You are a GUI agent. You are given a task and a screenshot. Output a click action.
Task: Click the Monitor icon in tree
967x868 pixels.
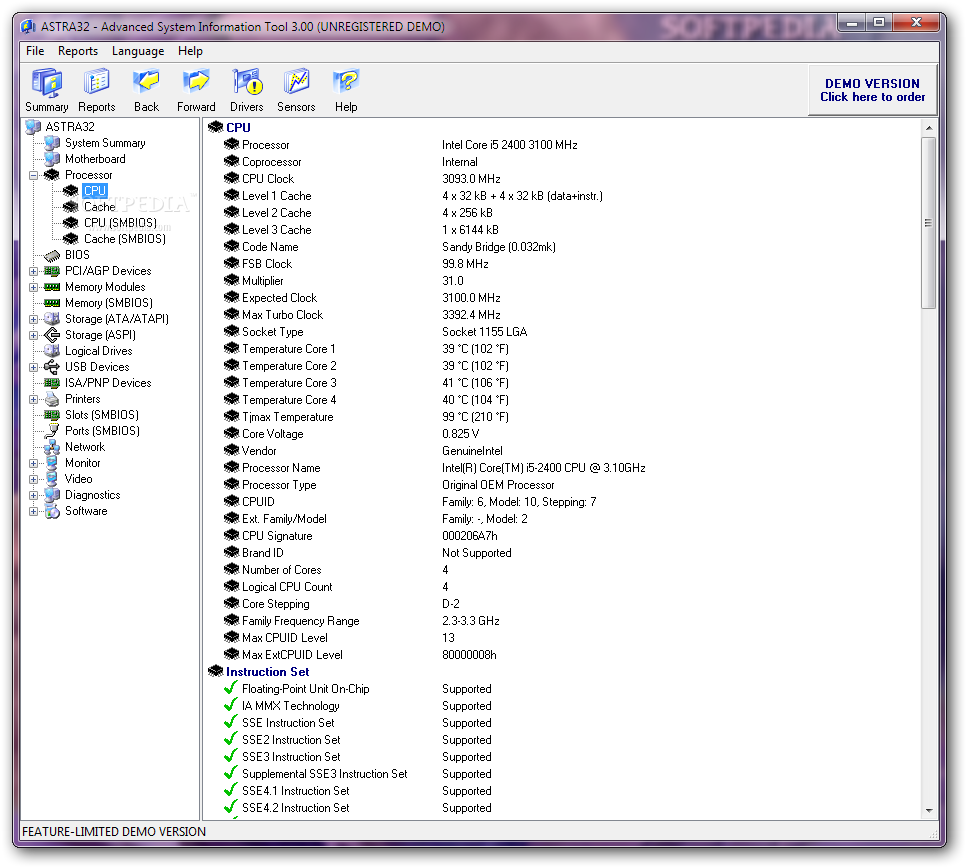point(52,463)
